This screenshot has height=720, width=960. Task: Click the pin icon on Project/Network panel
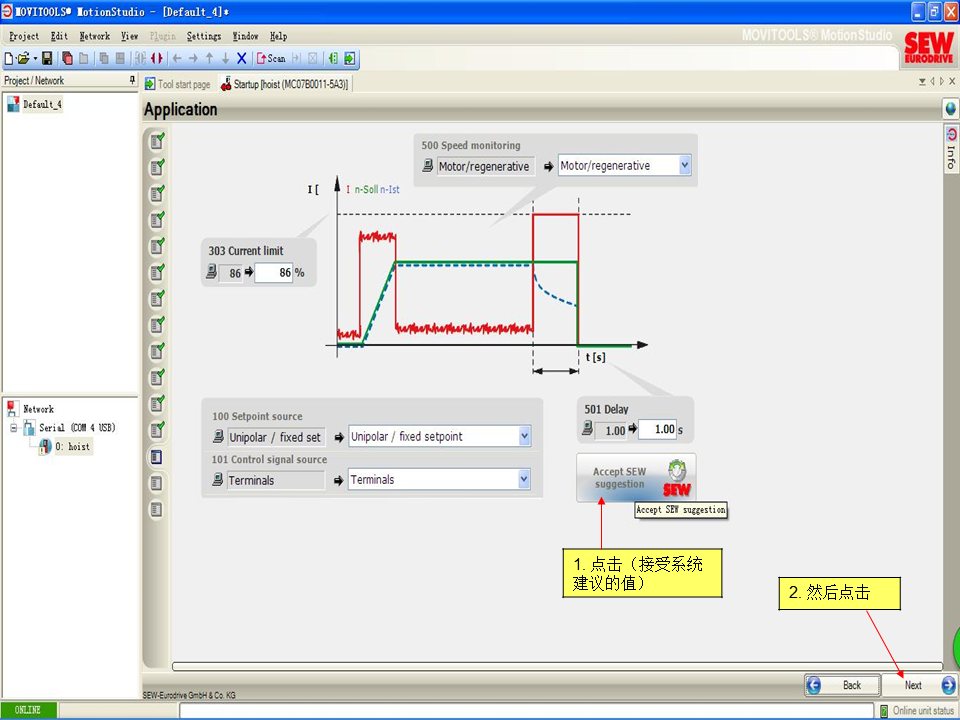[132, 80]
